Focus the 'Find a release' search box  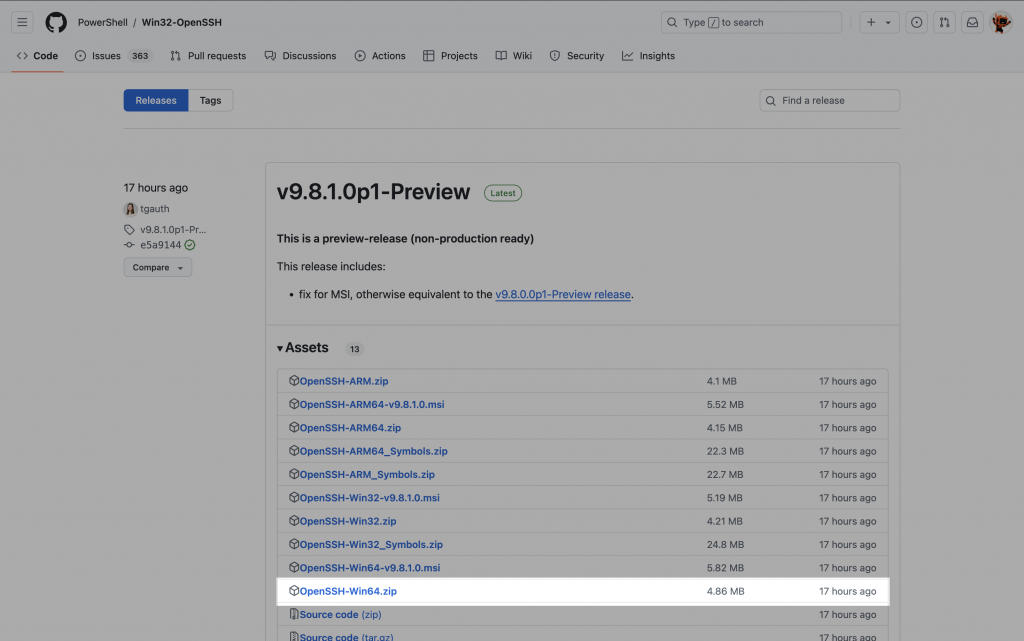829,101
